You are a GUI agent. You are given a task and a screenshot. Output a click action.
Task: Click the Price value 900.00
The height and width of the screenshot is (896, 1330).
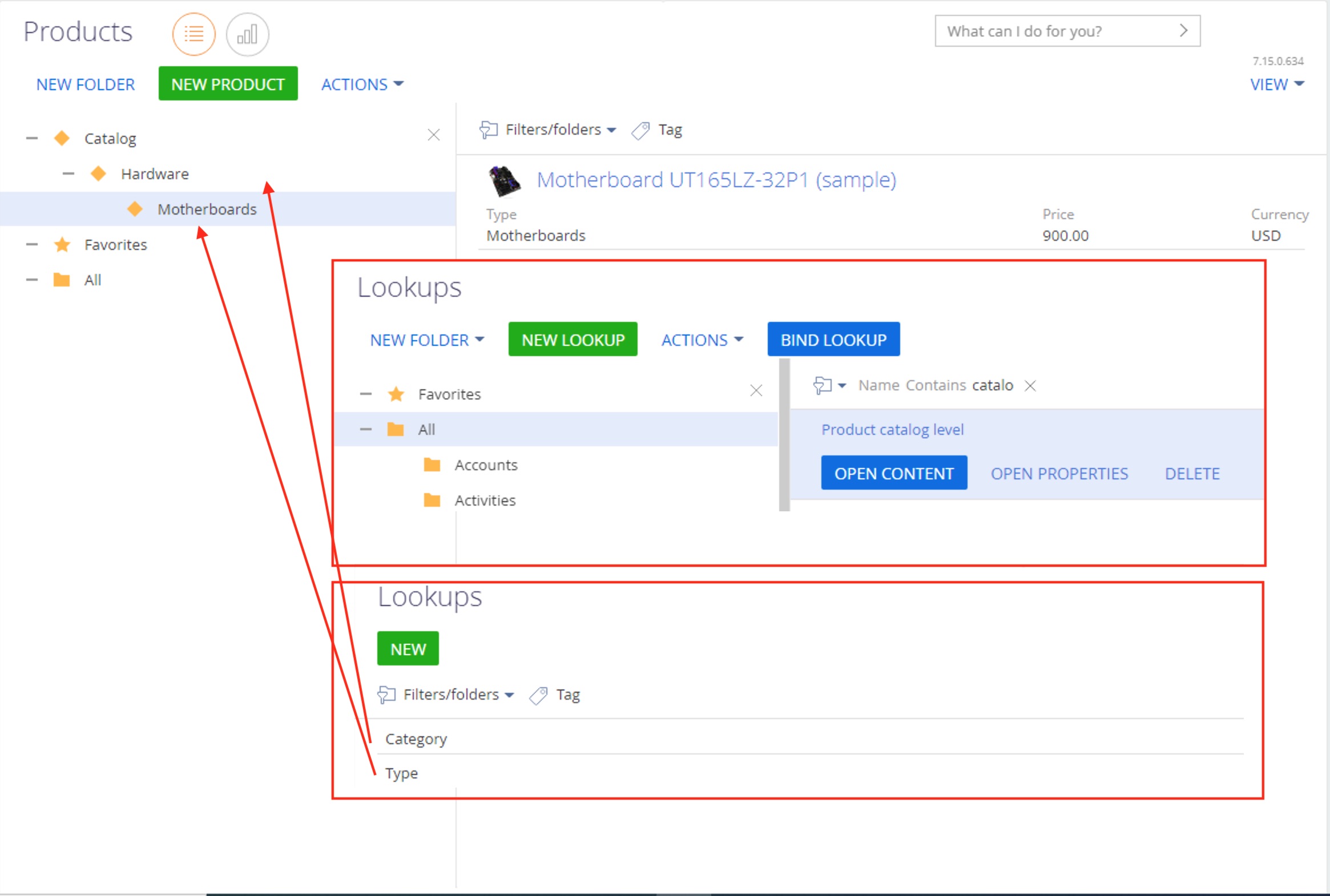coord(1065,236)
